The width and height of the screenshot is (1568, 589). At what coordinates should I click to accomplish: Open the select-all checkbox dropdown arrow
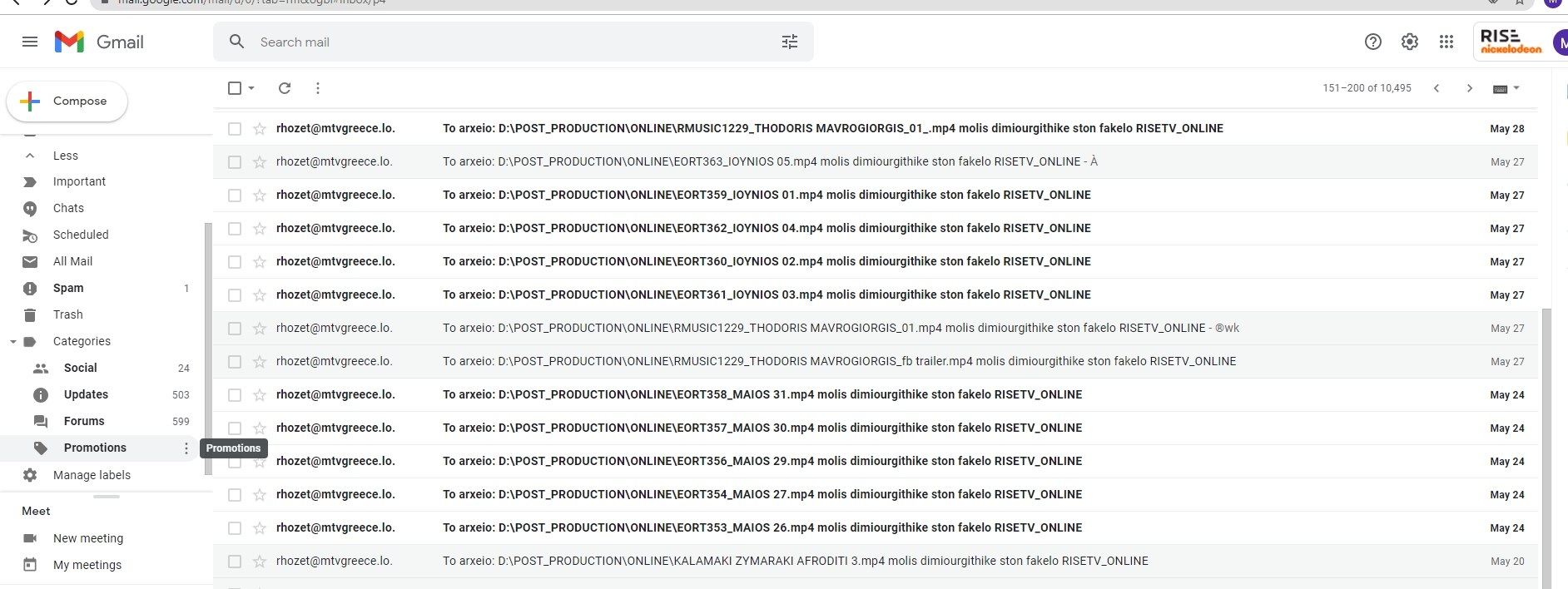click(x=251, y=88)
